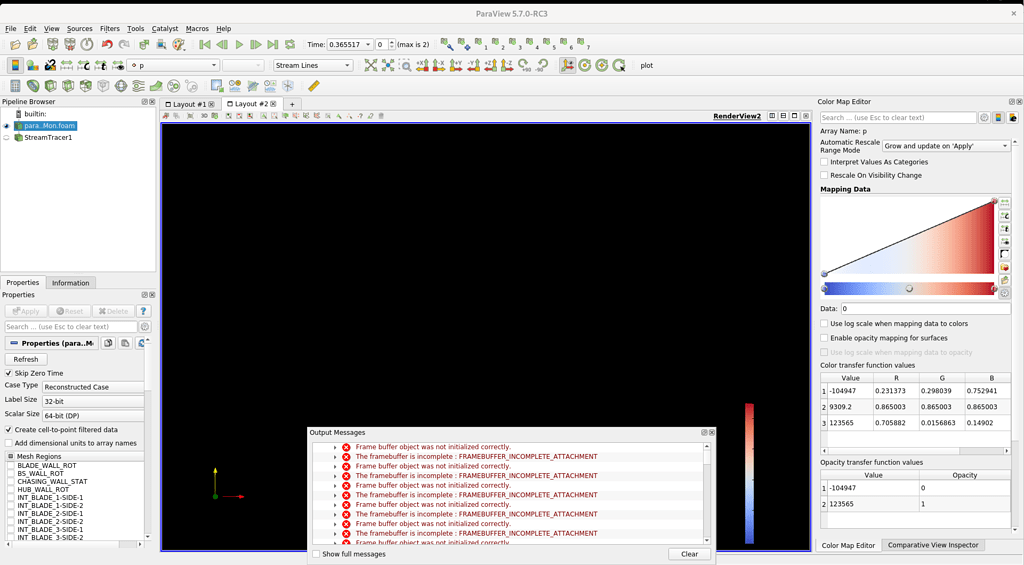Switch to the Information tab
Viewport: 1024px width, 565px height.
pos(71,283)
